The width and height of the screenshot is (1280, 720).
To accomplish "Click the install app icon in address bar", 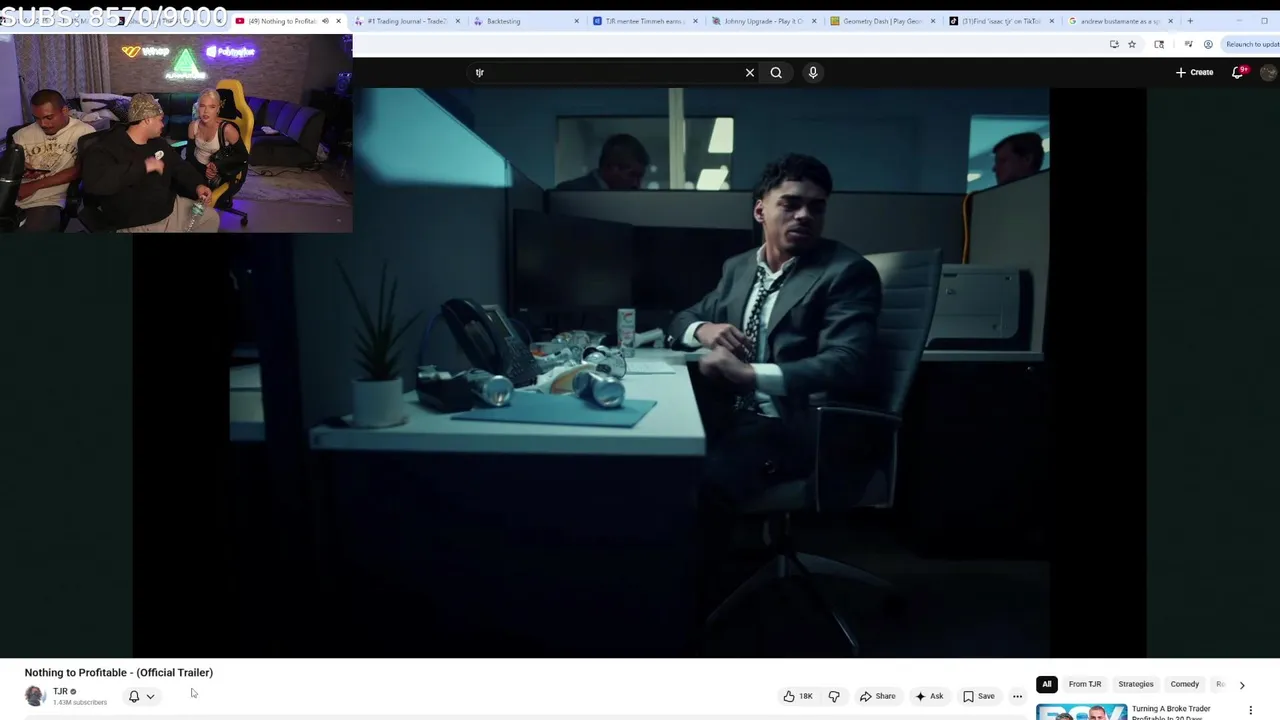I will click(1114, 44).
